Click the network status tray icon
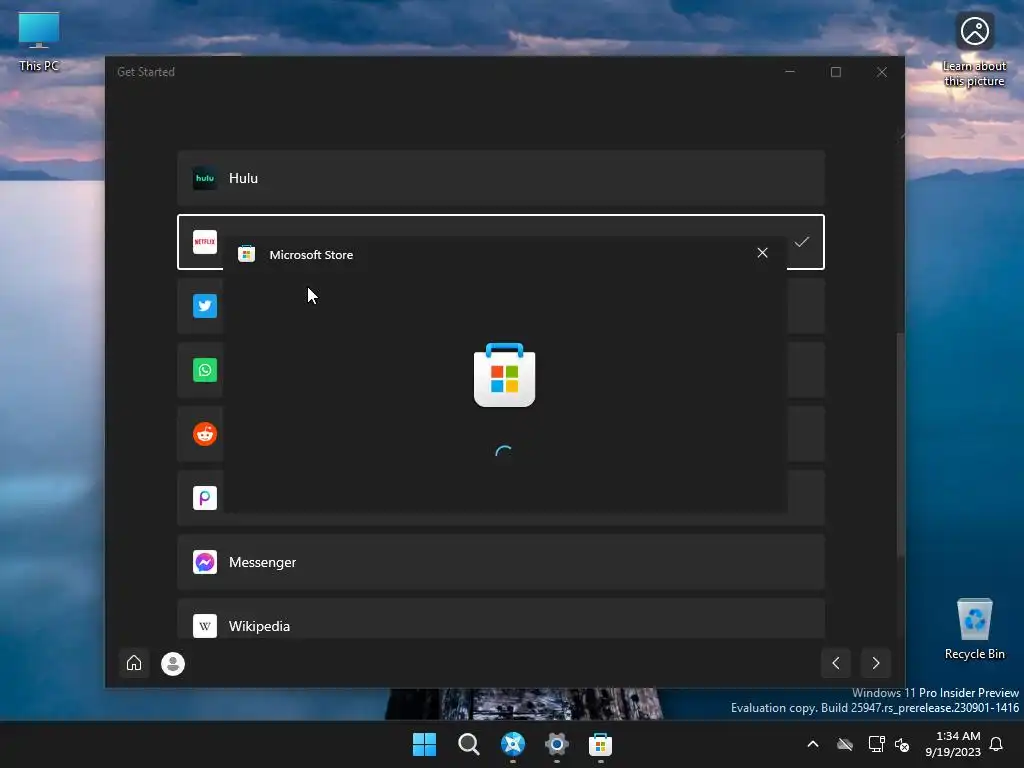This screenshot has width=1024, height=768. (876, 744)
